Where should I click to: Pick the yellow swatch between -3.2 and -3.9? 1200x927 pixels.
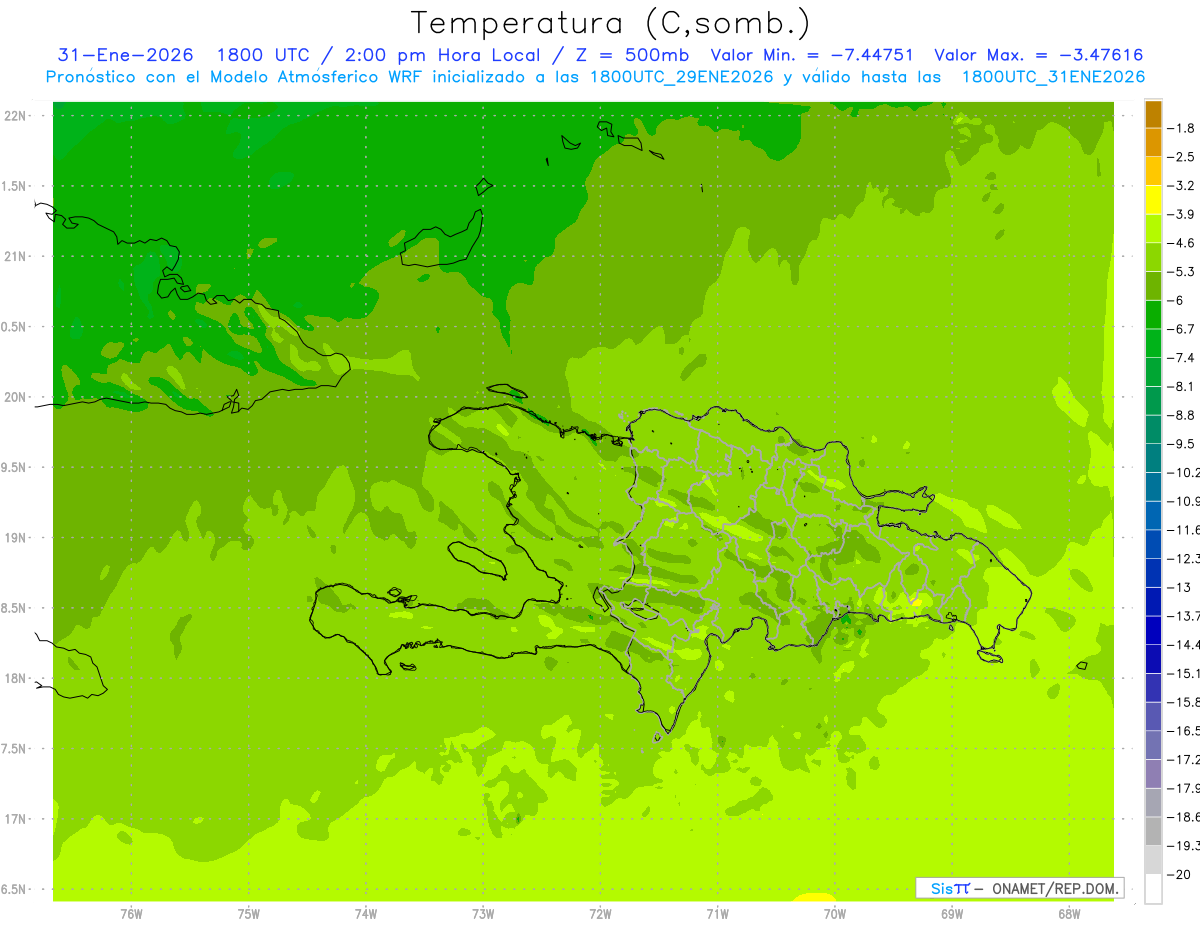(1153, 200)
